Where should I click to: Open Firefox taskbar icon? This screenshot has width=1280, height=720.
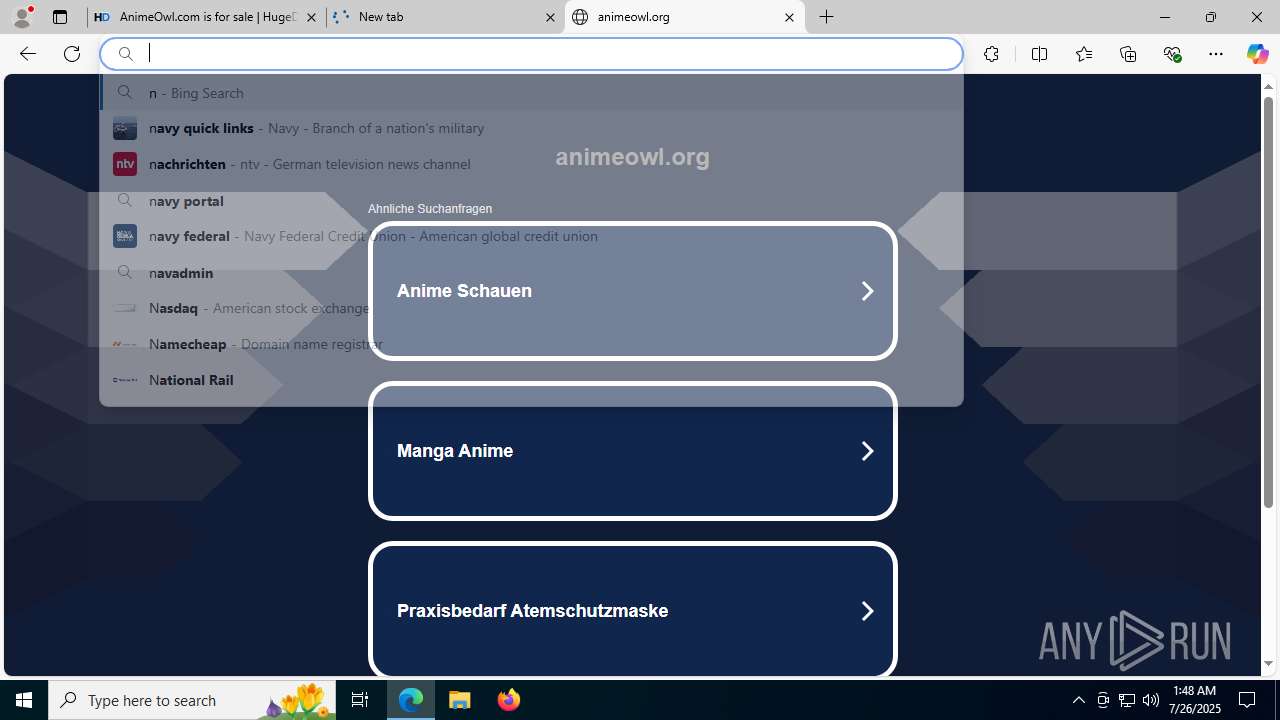[509, 700]
